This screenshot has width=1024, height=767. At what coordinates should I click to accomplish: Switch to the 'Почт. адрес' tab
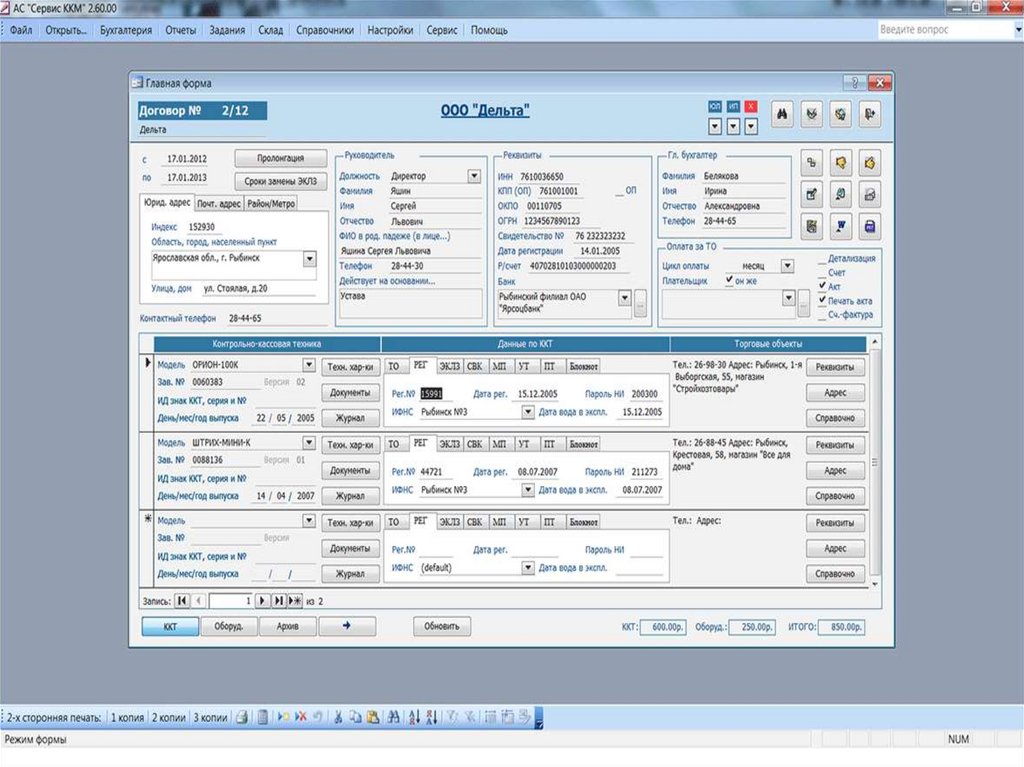tap(218, 203)
